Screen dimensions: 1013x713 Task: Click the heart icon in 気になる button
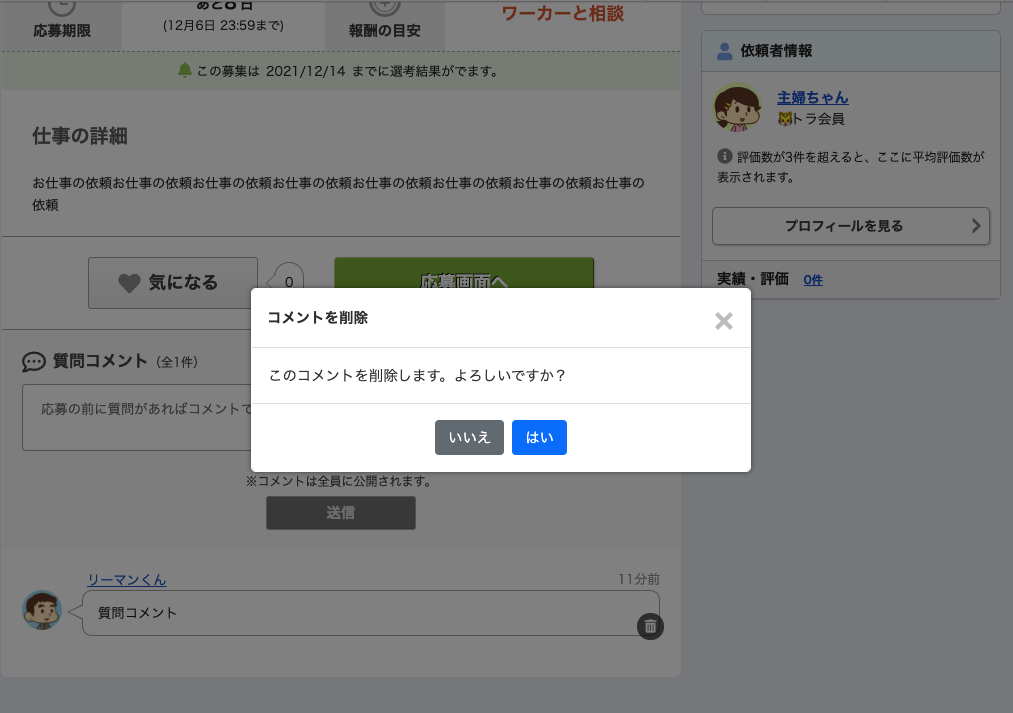pos(129,283)
